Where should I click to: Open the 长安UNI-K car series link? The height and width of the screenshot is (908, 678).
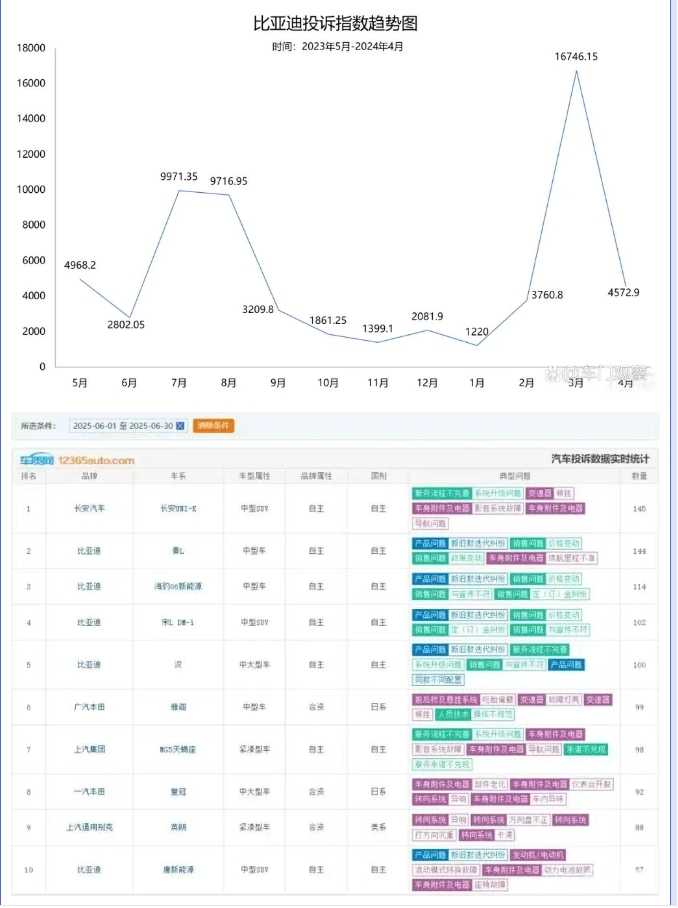coord(178,508)
